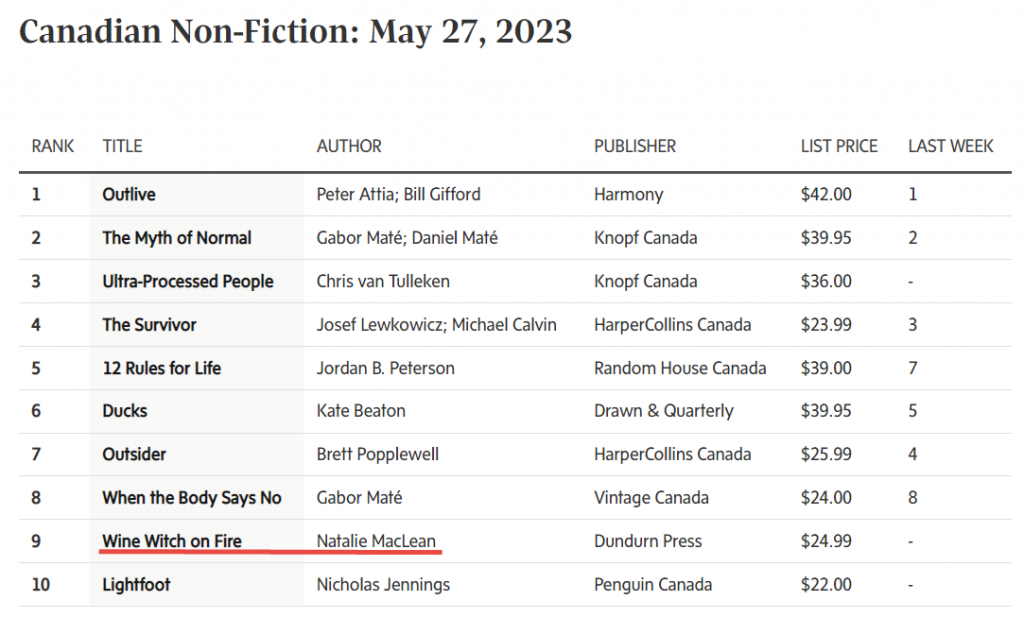
Task: Click The Survivor book title
Action: 149,325
